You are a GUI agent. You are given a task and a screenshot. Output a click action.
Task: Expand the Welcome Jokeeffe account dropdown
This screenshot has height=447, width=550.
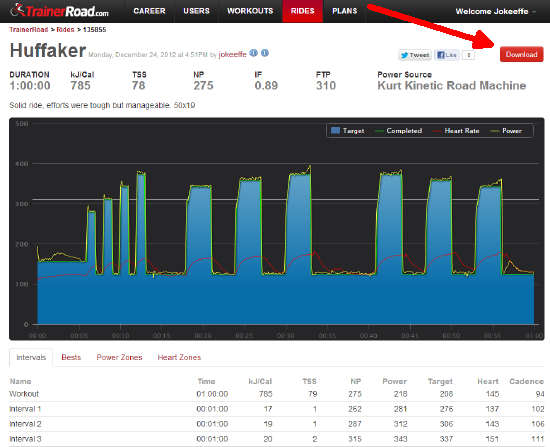(x=496, y=11)
